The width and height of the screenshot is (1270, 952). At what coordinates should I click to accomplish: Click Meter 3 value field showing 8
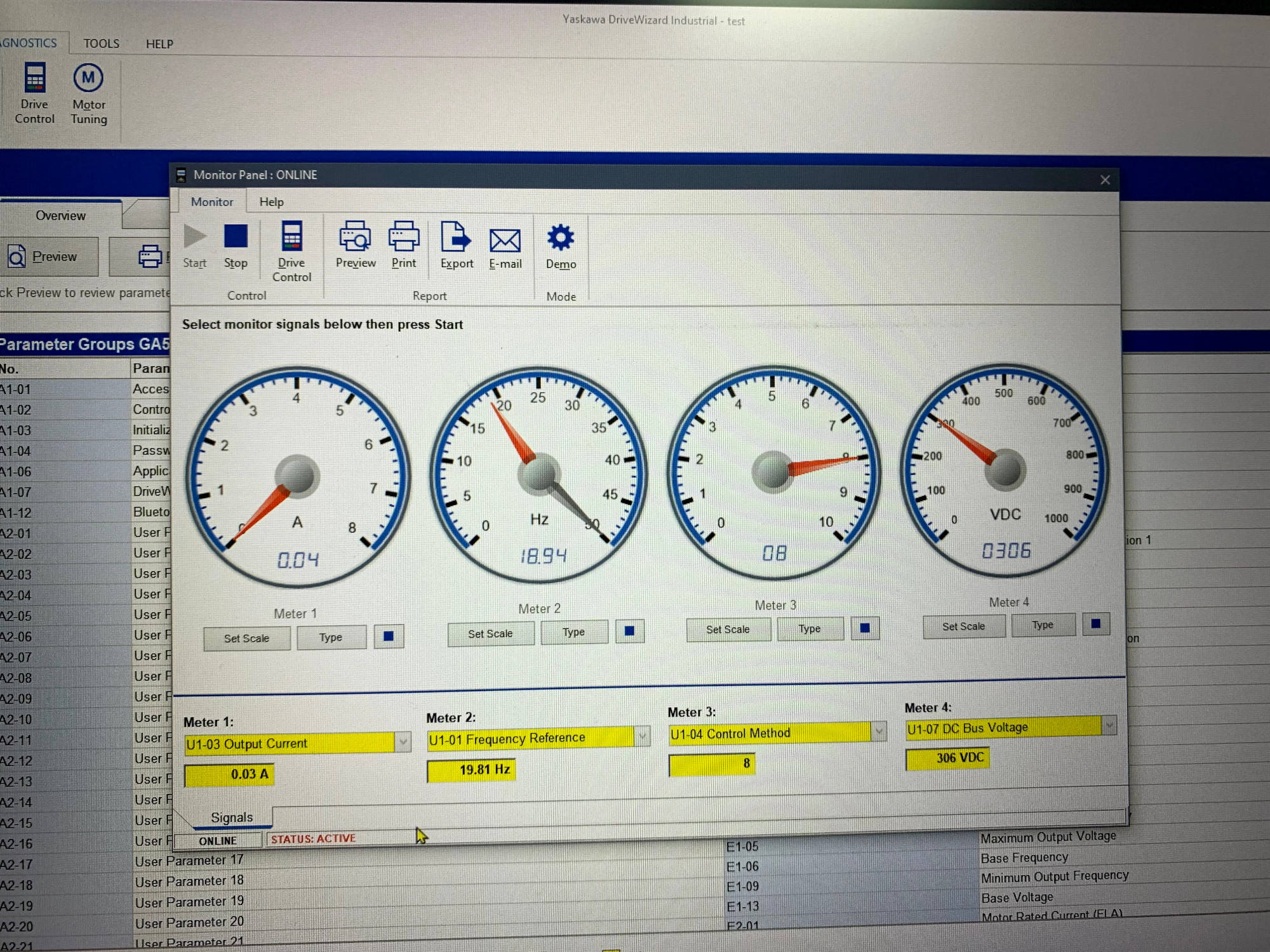point(712,764)
